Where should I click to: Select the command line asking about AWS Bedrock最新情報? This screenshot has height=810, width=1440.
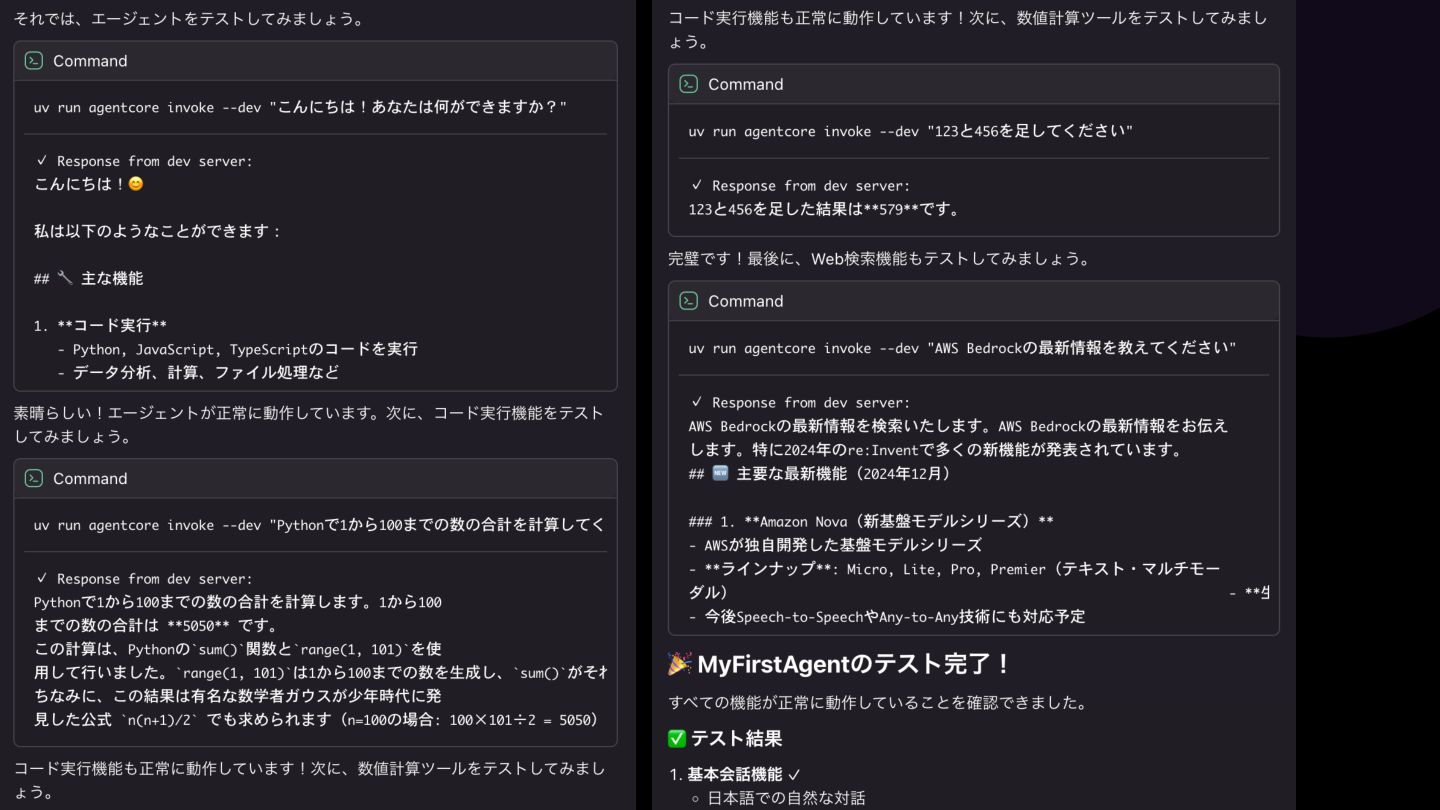click(962, 348)
